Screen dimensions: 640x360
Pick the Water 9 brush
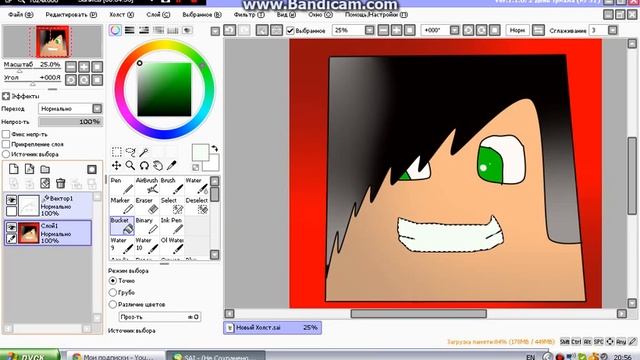point(122,245)
